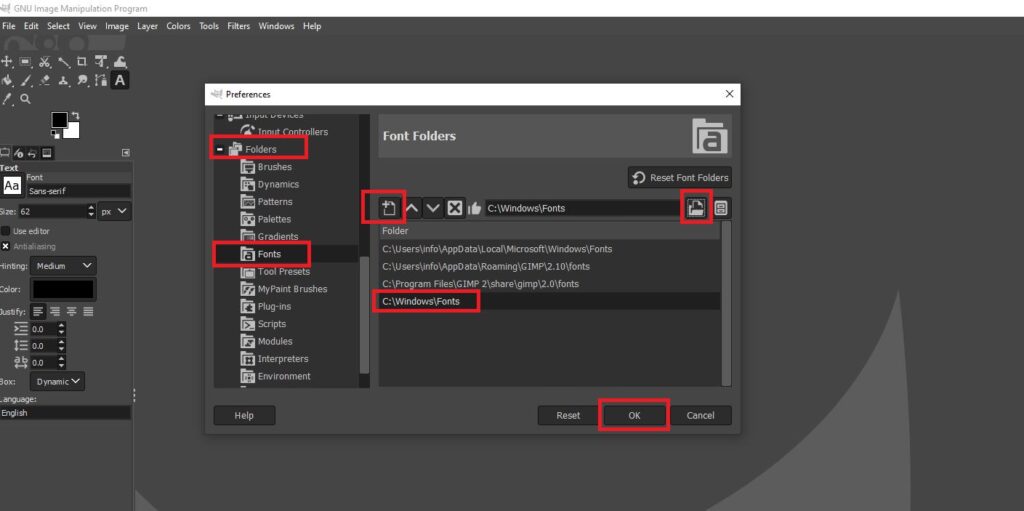This screenshot has width=1024, height=511.
Task: Open the px size unit dropdown
Action: coord(114,212)
